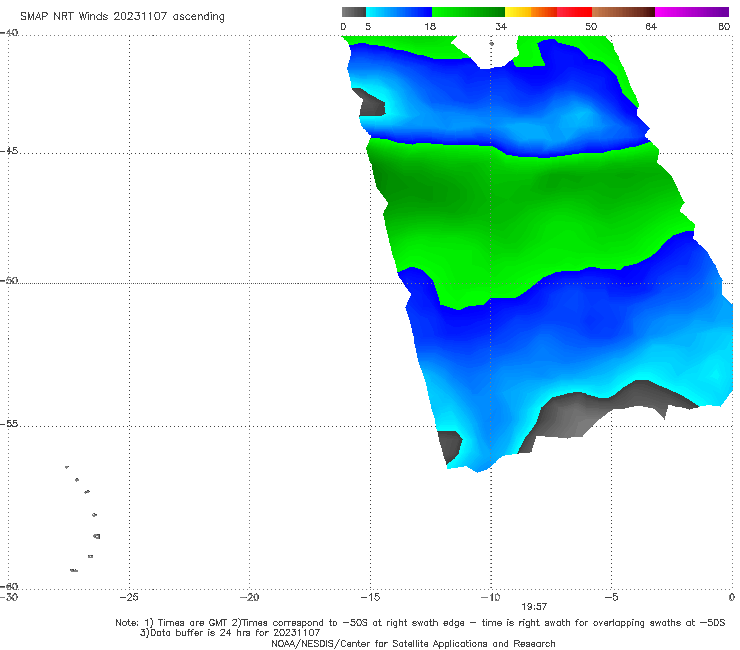
Task: Click the title 'SMAP NRT Winds 20231107 ascending'
Action: pos(122,17)
